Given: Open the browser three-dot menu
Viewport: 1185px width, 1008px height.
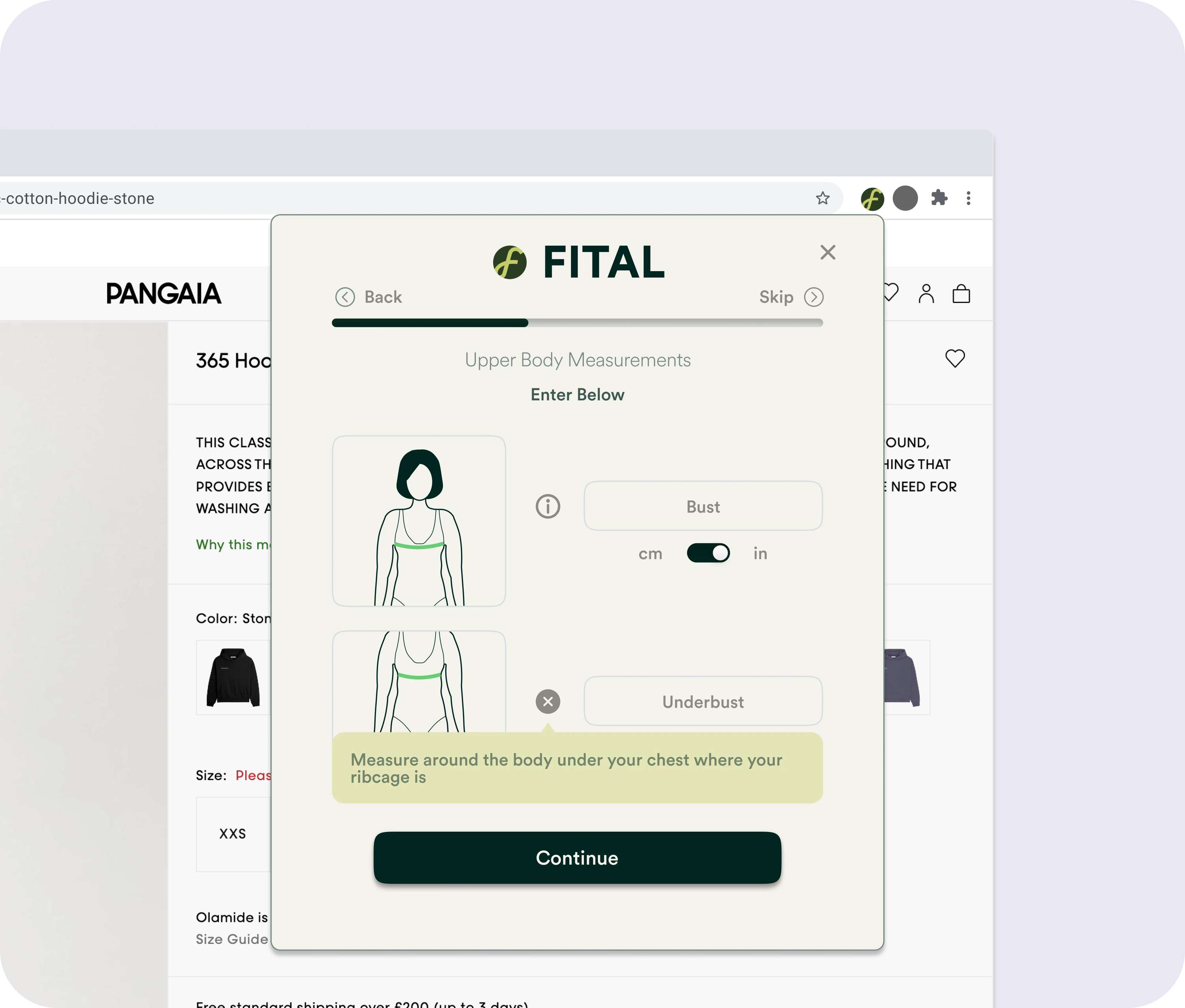Looking at the screenshot, I should click(x=968, y=198).
